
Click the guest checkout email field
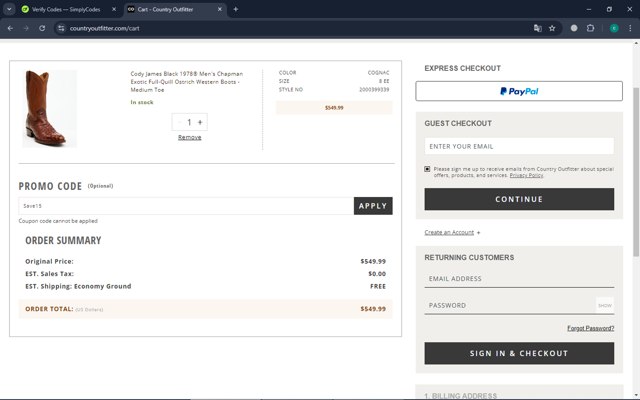pyautogui.click(x=519, y=146)
